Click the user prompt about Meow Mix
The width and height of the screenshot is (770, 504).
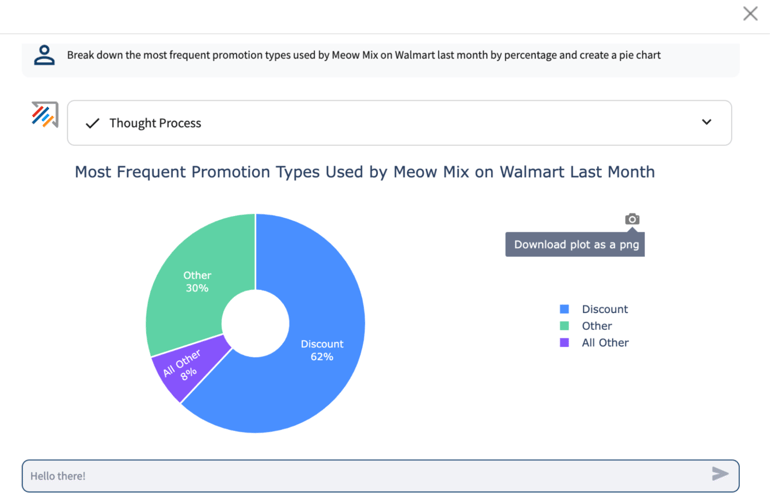click(363, 55)
